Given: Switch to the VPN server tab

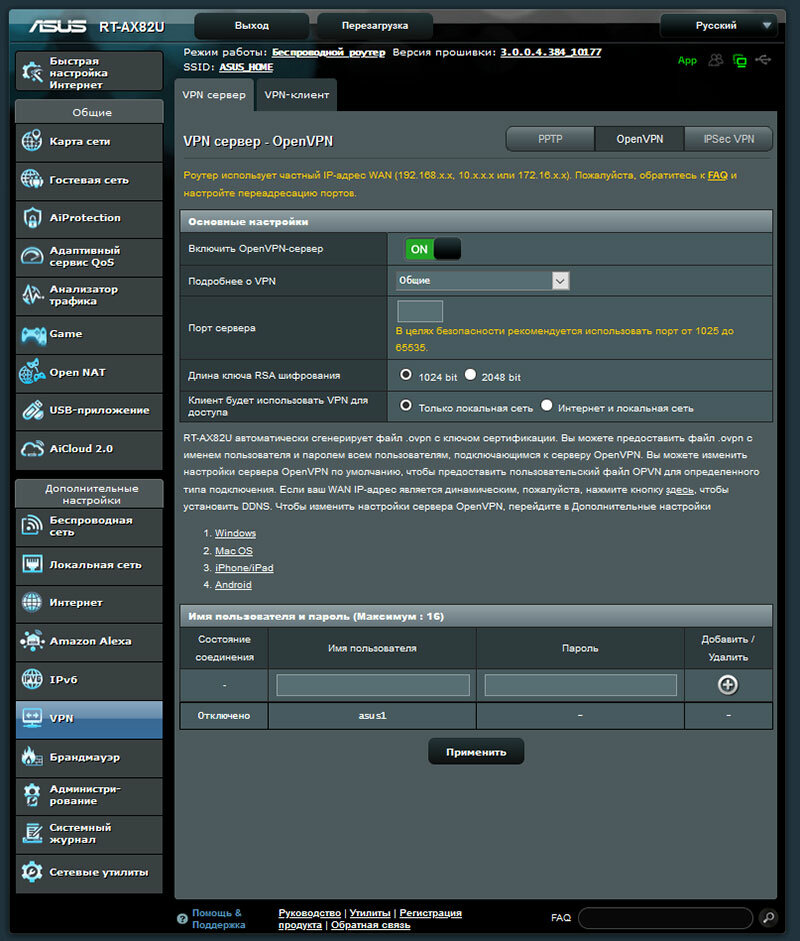Looking at the screenshot, I should click(214, 95).
